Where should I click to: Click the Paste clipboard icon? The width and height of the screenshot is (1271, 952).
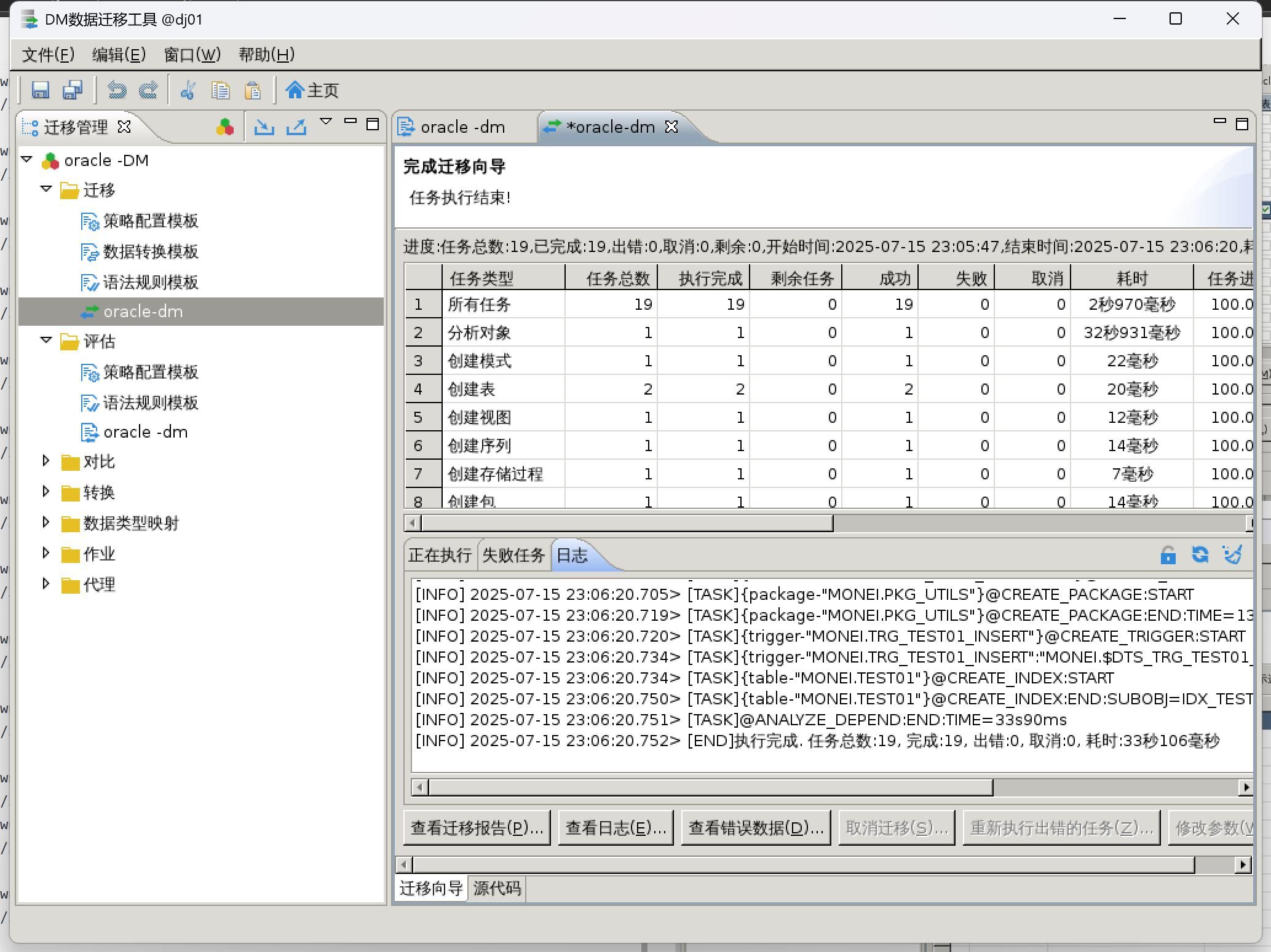click(x=253, y=90)
